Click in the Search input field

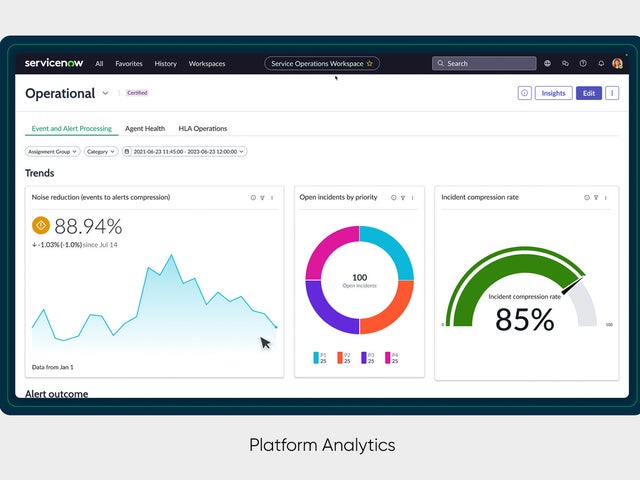click(x=484, y=63)
